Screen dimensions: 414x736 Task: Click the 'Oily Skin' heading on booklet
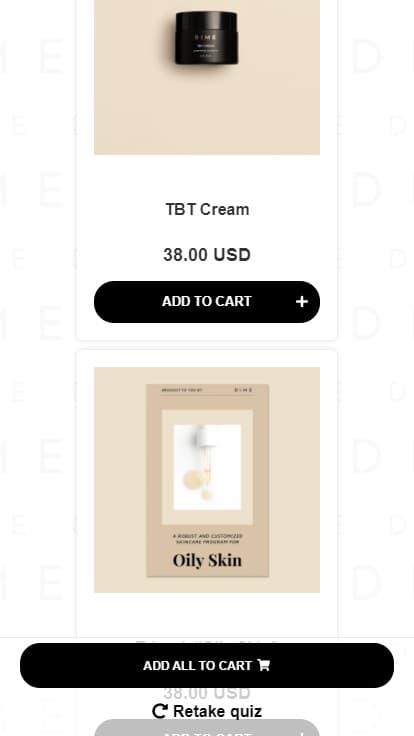tap(207, 560)
